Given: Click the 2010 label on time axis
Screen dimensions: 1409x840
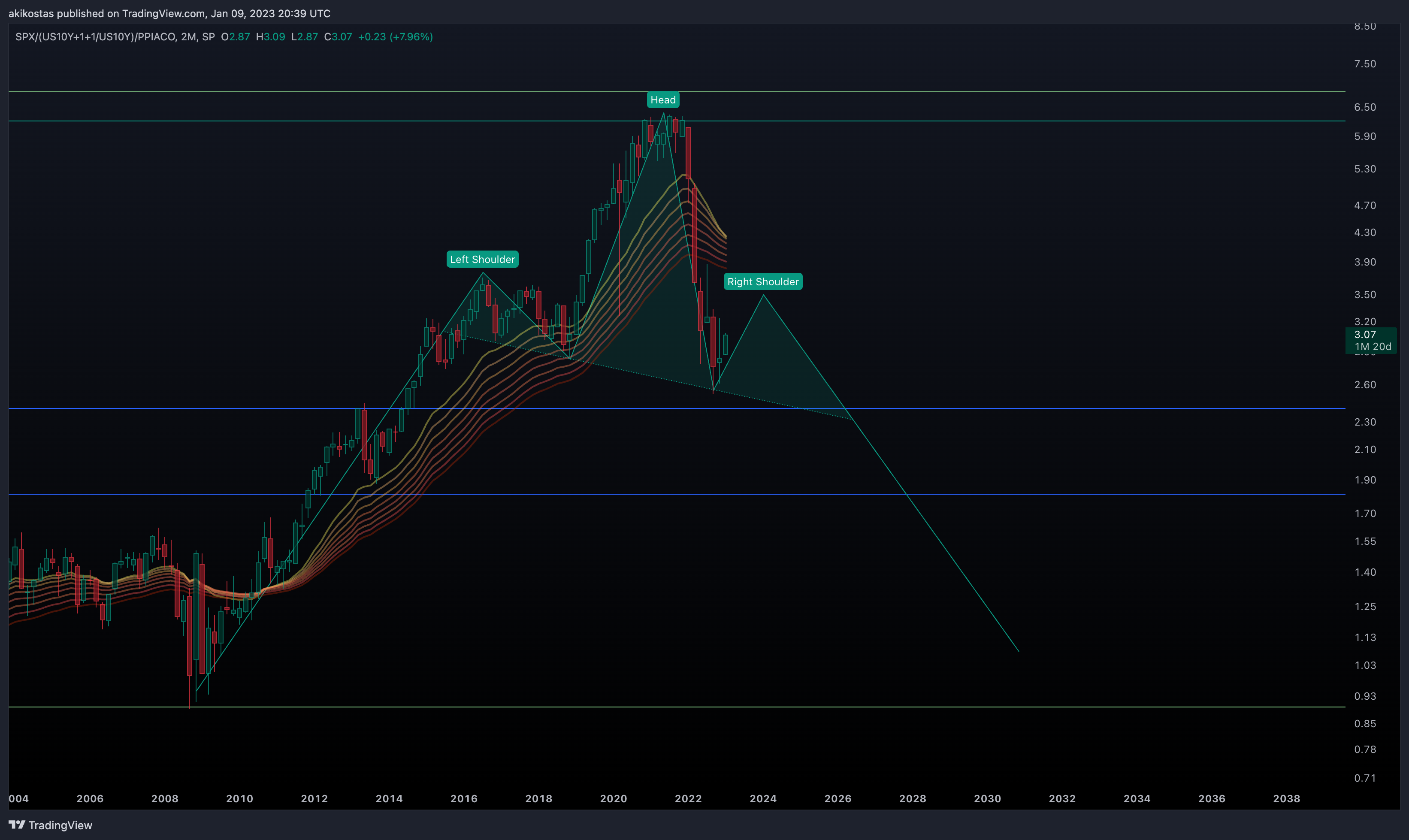Looking at the screenshot, I should pos(239,798).
